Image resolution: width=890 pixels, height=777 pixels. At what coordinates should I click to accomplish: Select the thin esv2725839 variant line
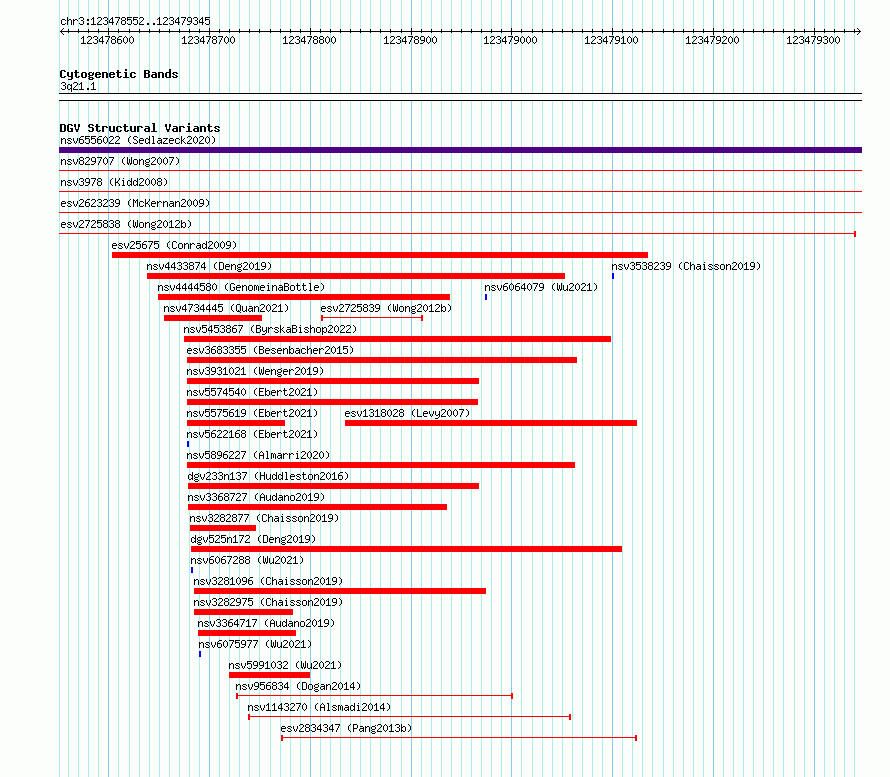372,318
